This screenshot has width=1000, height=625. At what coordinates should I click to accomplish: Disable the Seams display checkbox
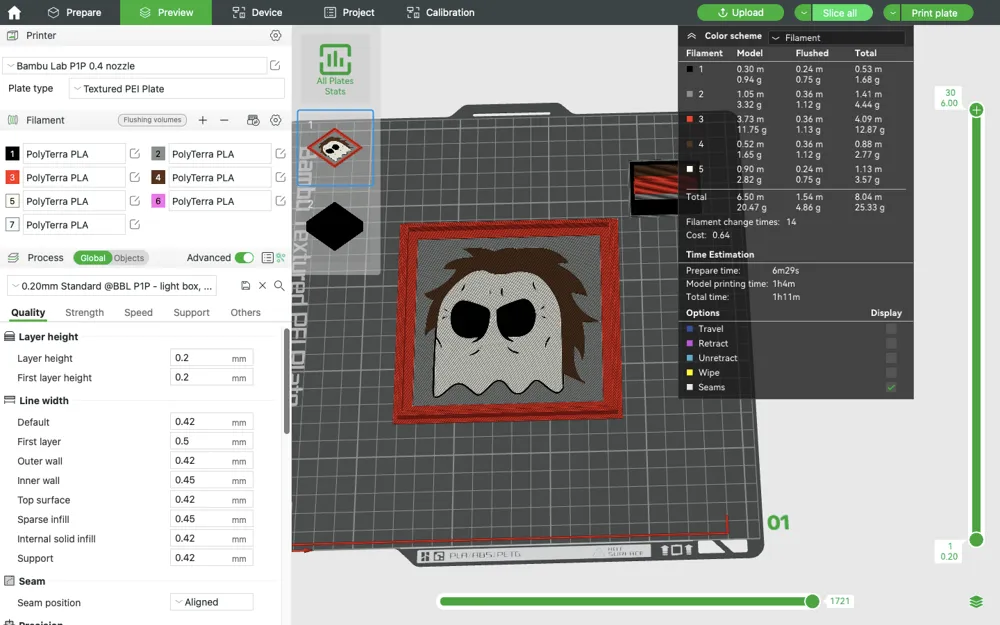891,387
